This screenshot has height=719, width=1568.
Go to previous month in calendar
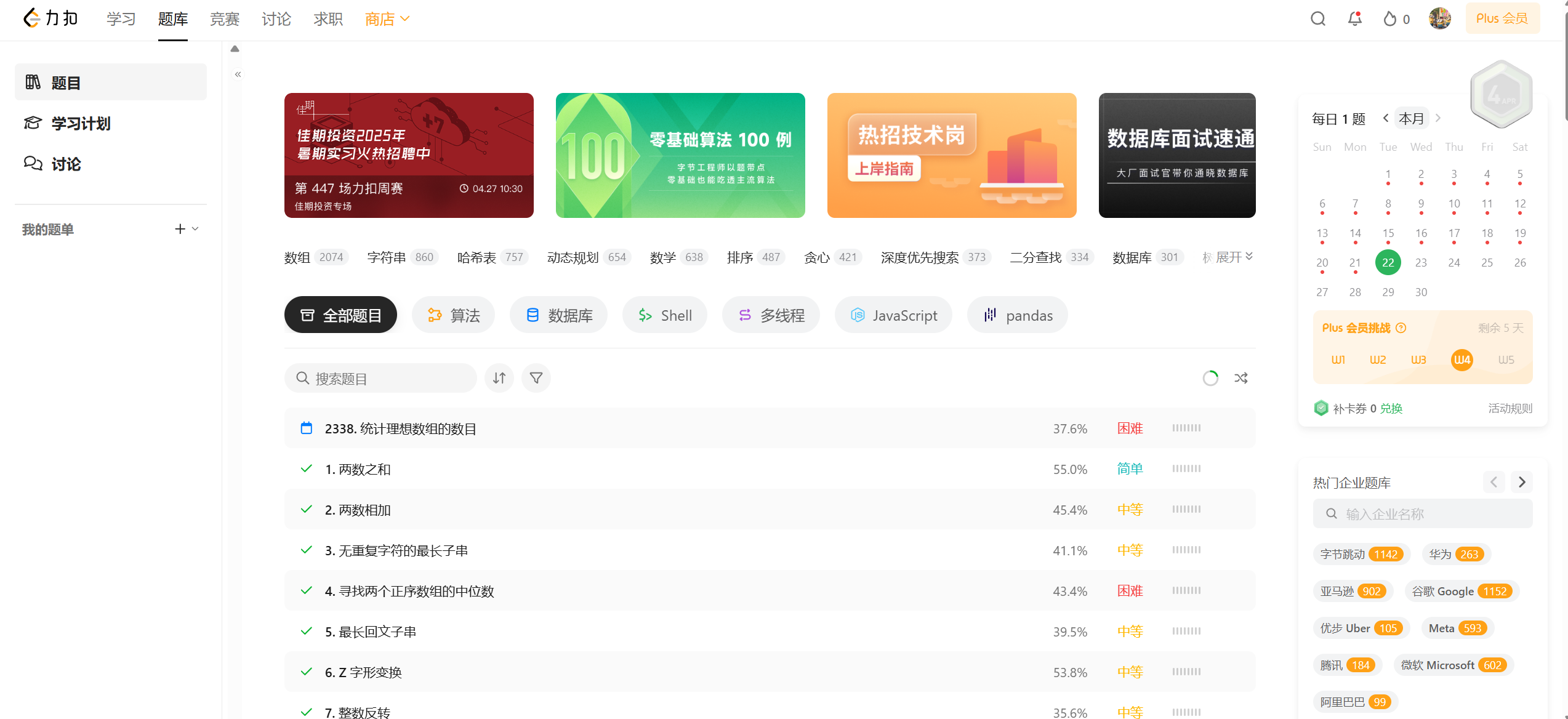point(1385,118)
